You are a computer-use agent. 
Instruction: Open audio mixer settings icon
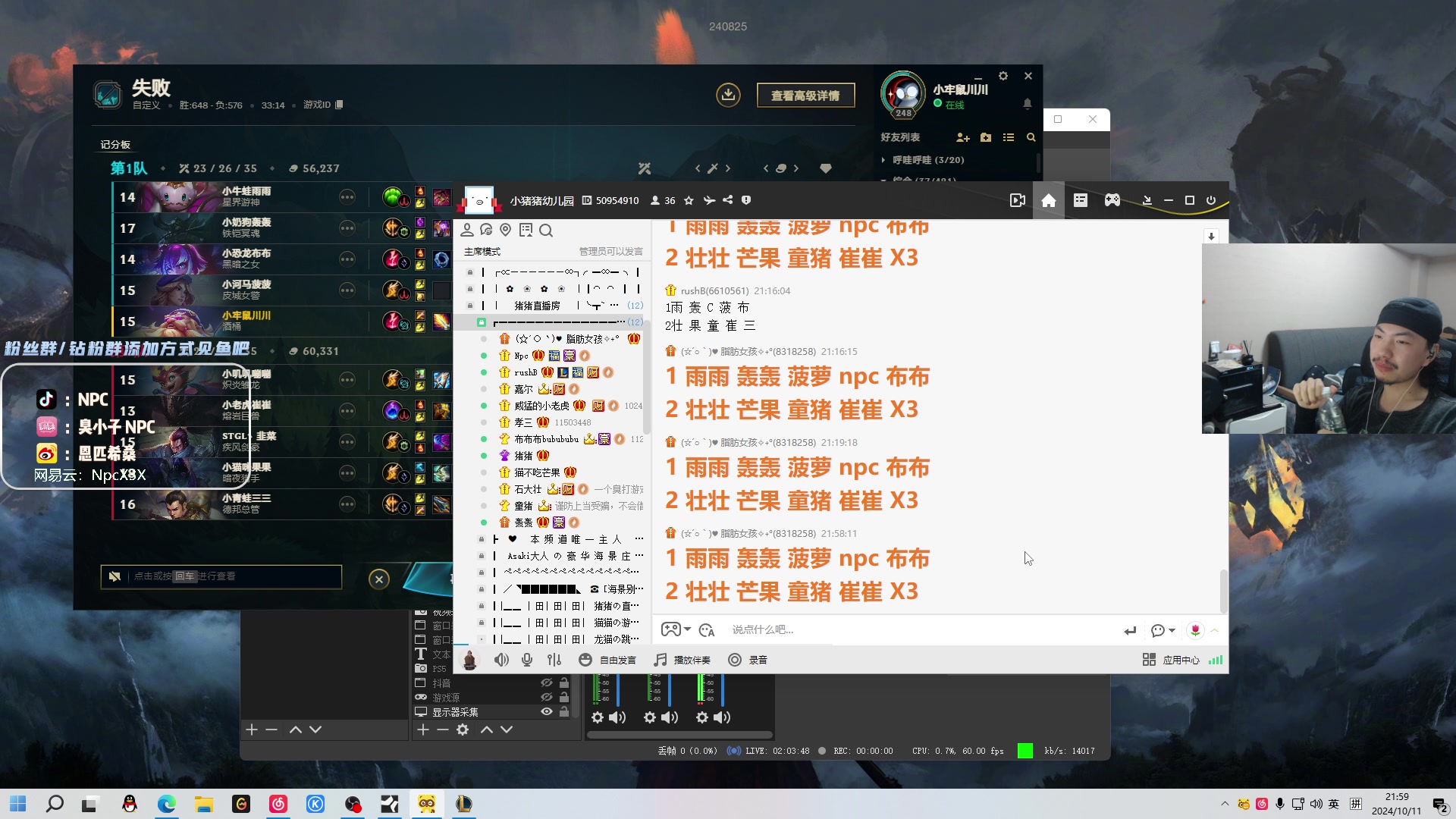(x=554, y=660)
